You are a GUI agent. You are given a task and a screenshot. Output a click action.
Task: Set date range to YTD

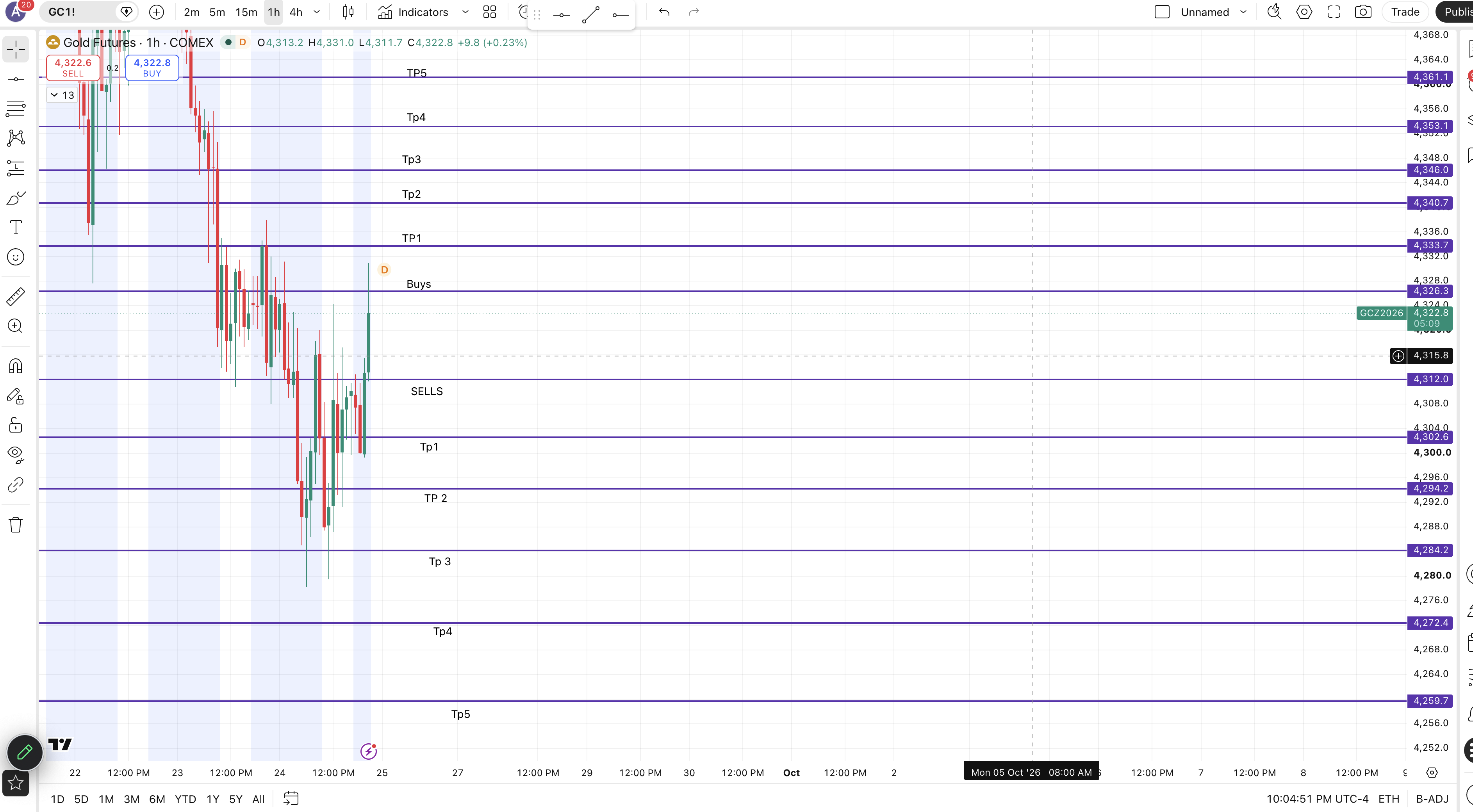click(x=185, y=799)
